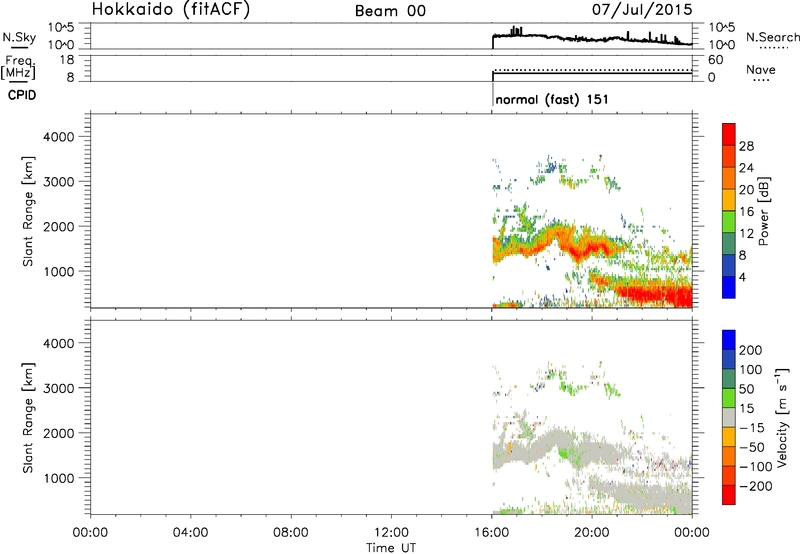800x554 pixels.
Task: Click the 'Time UT' axis label
Action: [391, 548]
